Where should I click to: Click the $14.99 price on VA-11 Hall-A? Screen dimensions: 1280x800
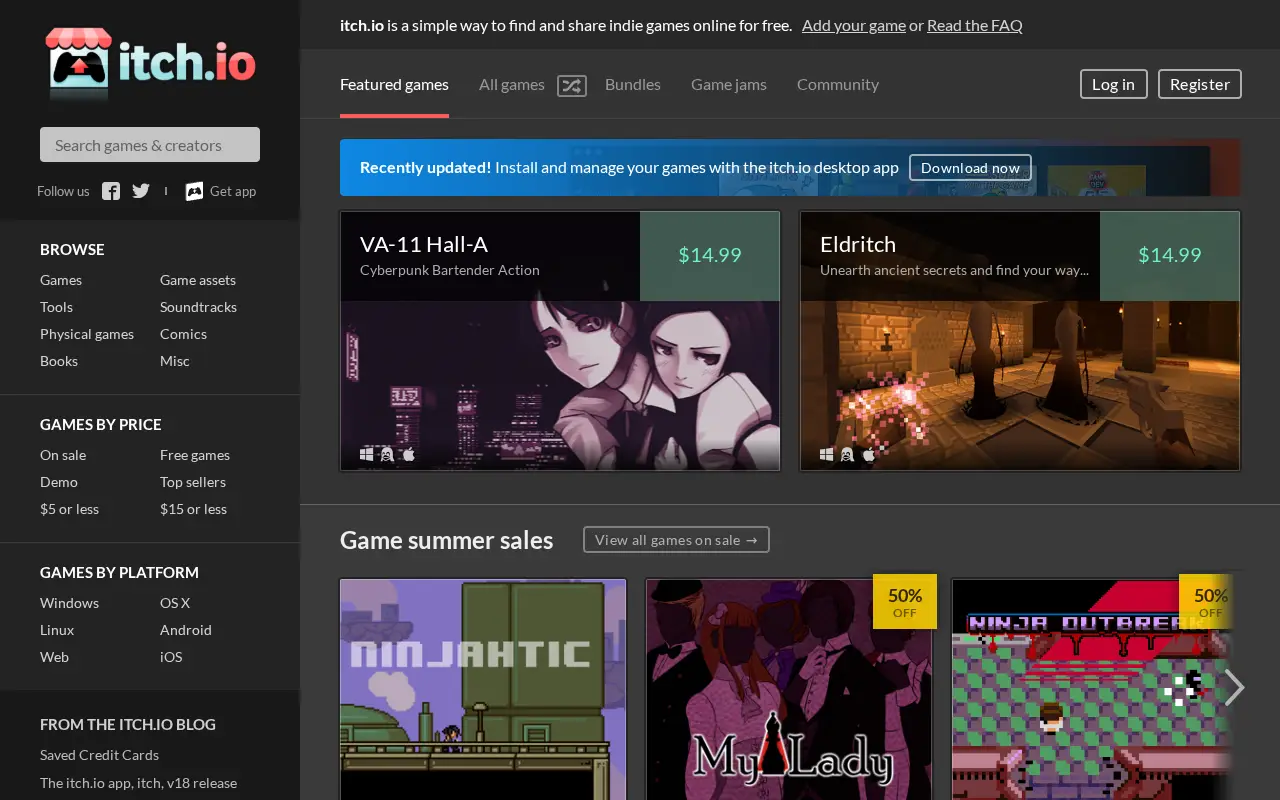(710, 255)
